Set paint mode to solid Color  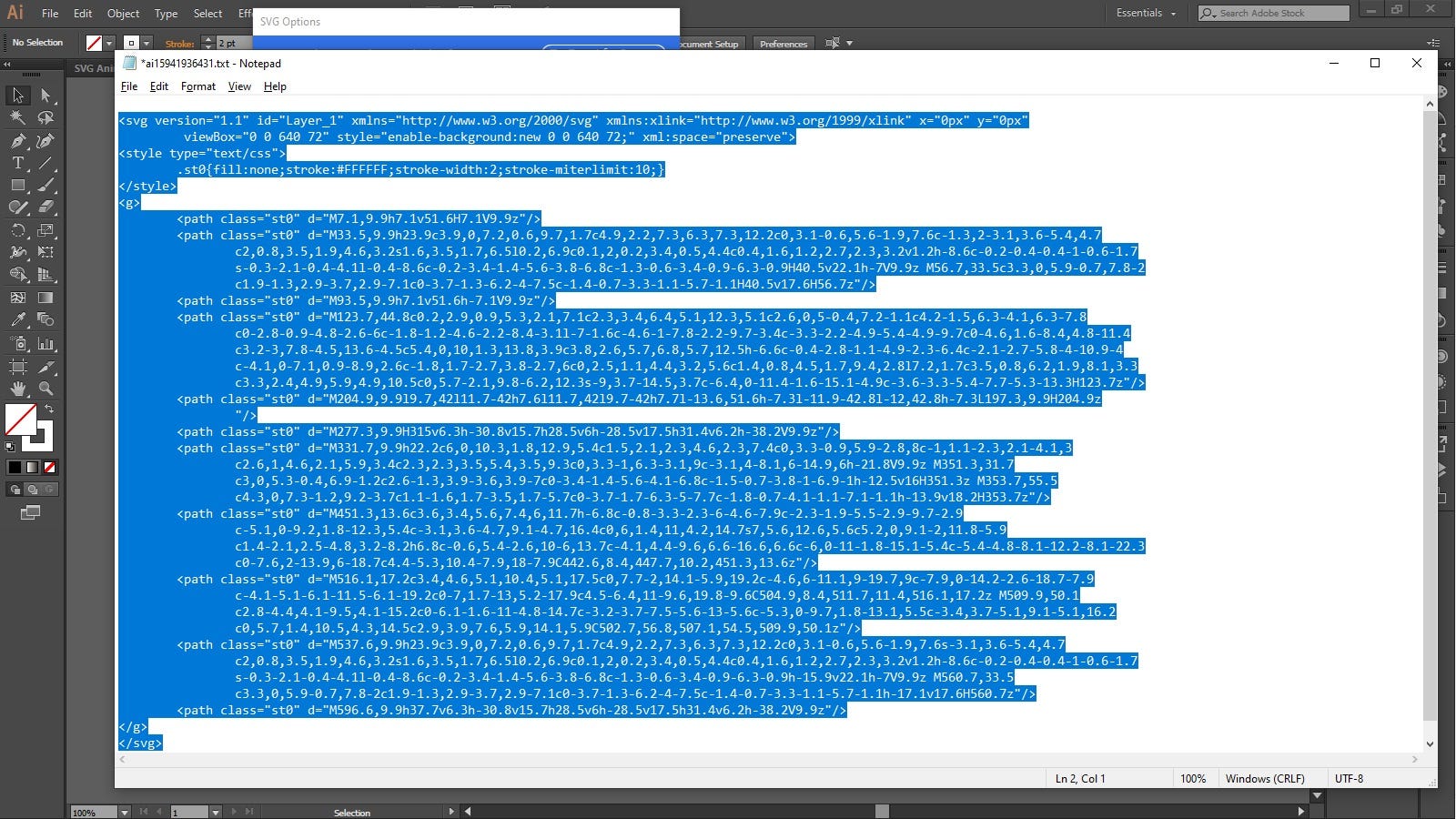point(15,468)
